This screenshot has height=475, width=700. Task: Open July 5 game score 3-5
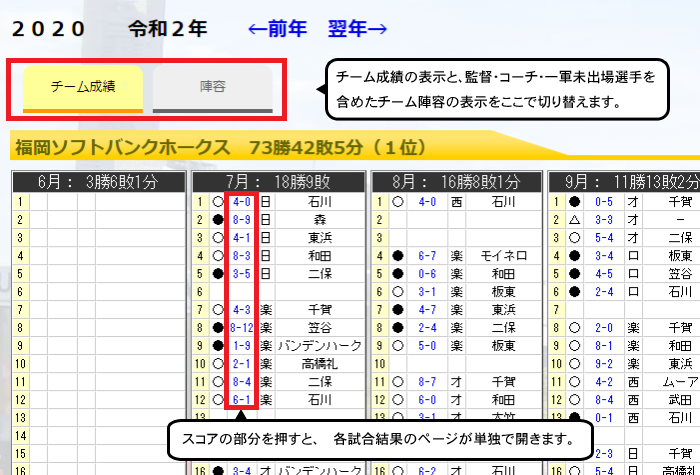pos(242,274)
